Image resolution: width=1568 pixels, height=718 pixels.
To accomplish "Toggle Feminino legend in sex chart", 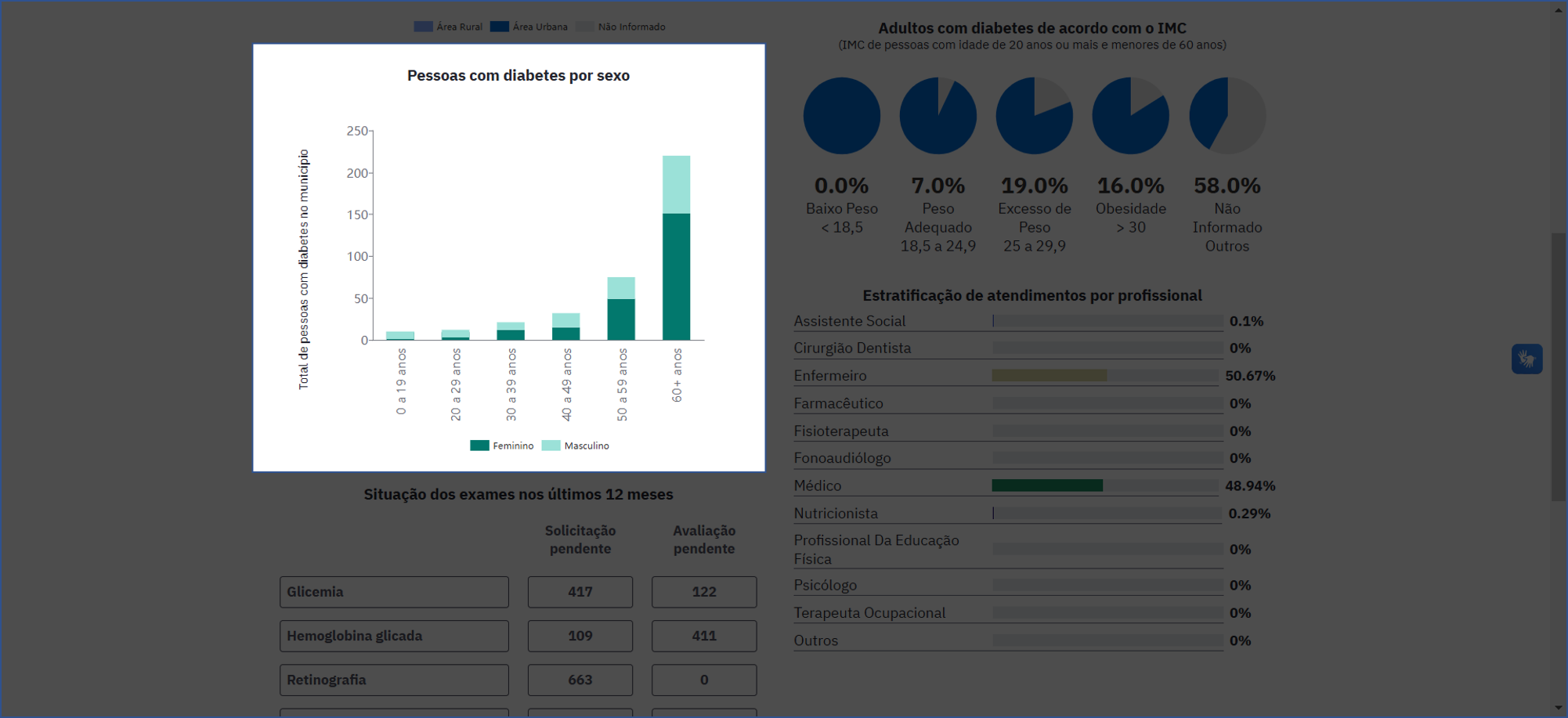I will pos(479,446).
